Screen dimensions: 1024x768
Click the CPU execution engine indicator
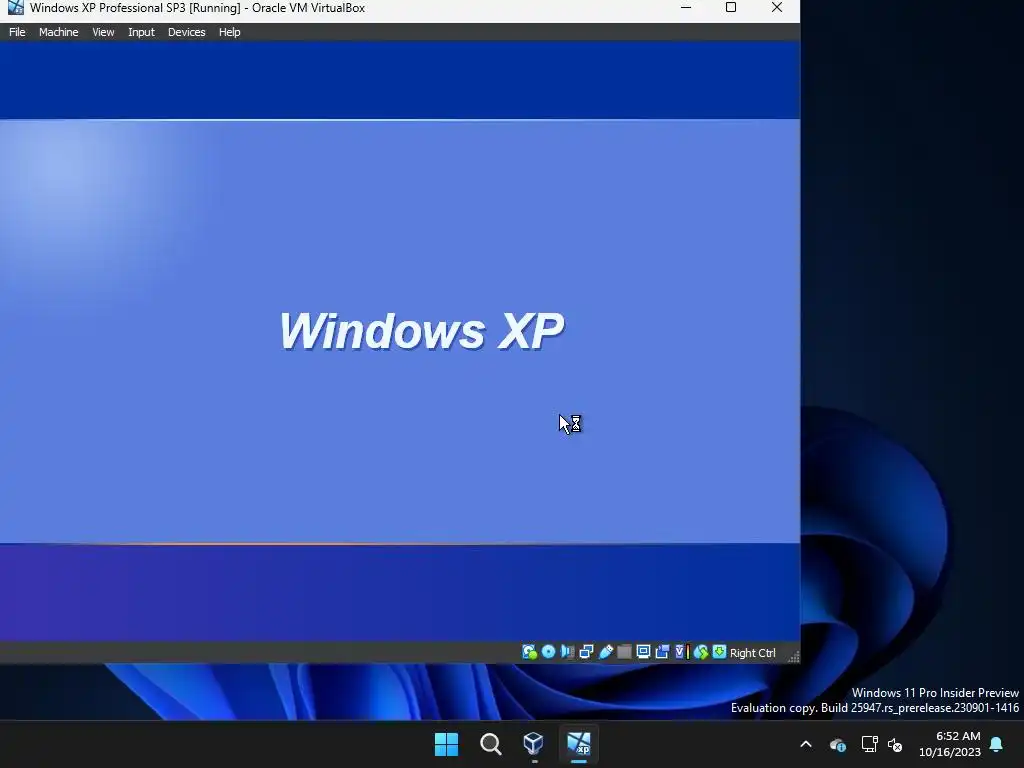pyautogui.click(x=681, y=652)
